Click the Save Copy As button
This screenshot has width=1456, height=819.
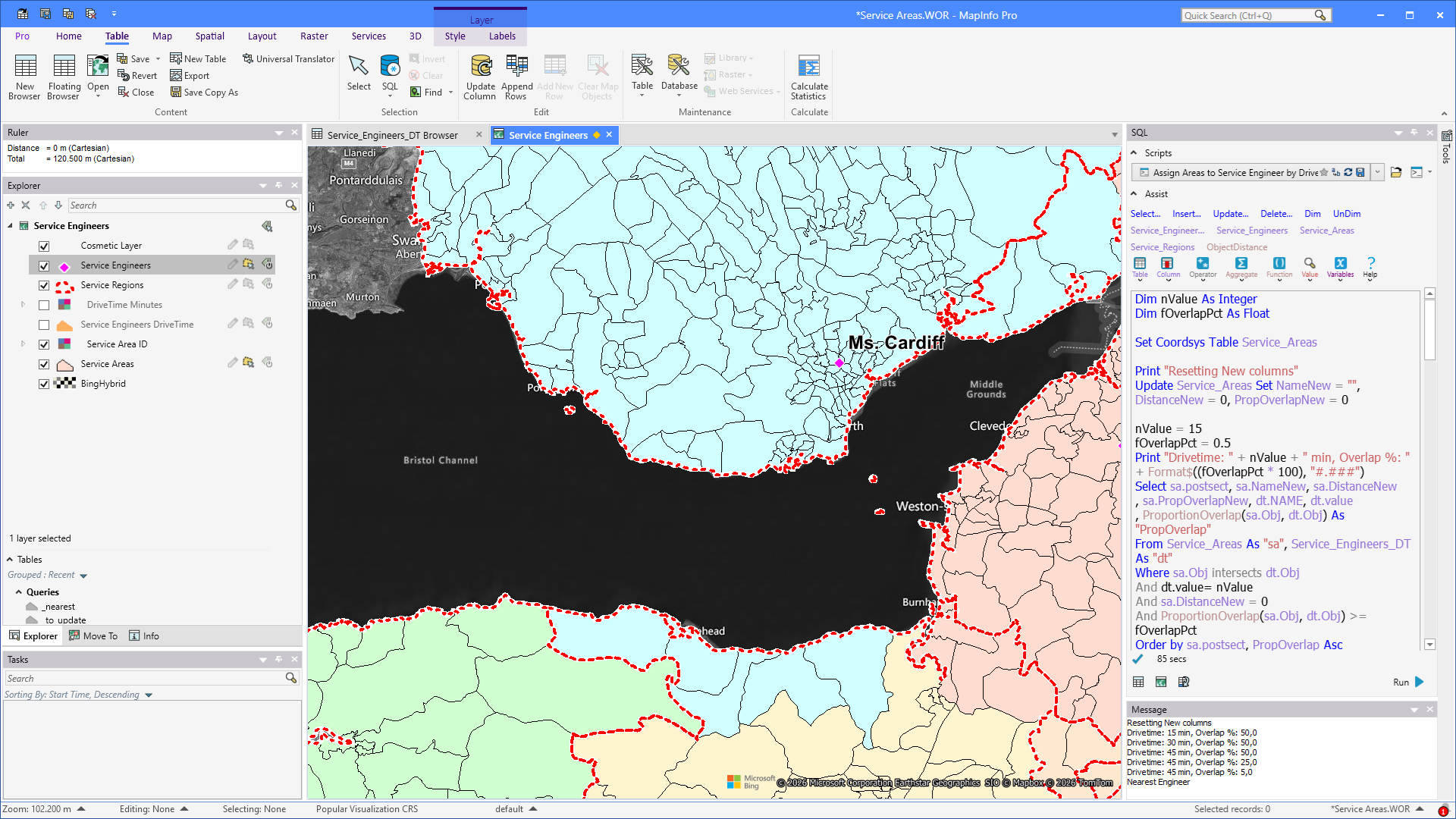click(x=205, y=93)
